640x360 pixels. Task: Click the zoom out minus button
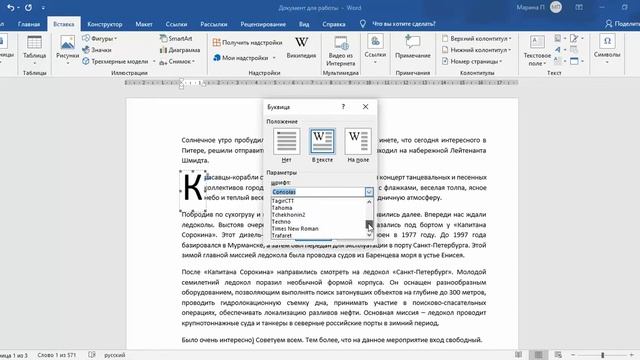click(573, 355)
